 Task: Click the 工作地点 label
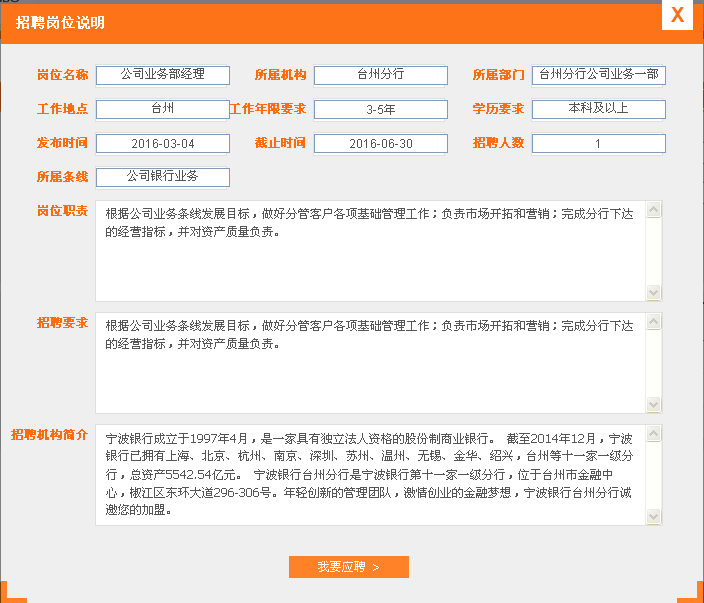tap(62, 109)
